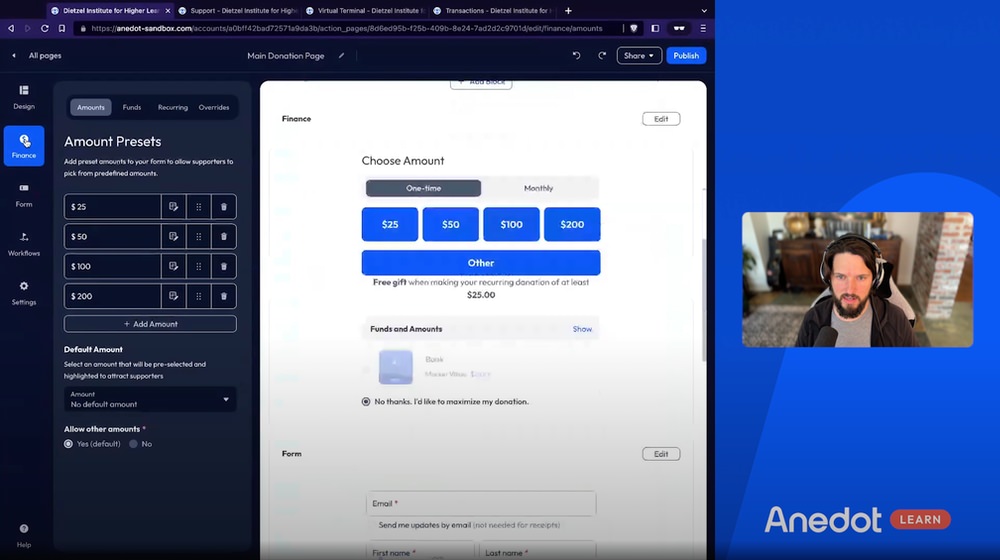Open the Finance sidebar section
The width and height of the screenshot is (1000, 560).
tap(24, 146)
